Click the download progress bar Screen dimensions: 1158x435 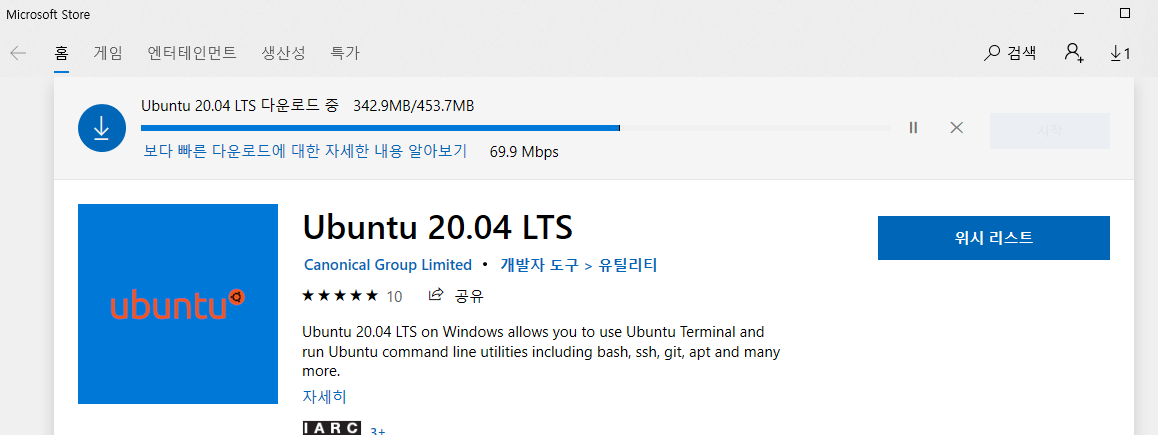coord(515,128)
